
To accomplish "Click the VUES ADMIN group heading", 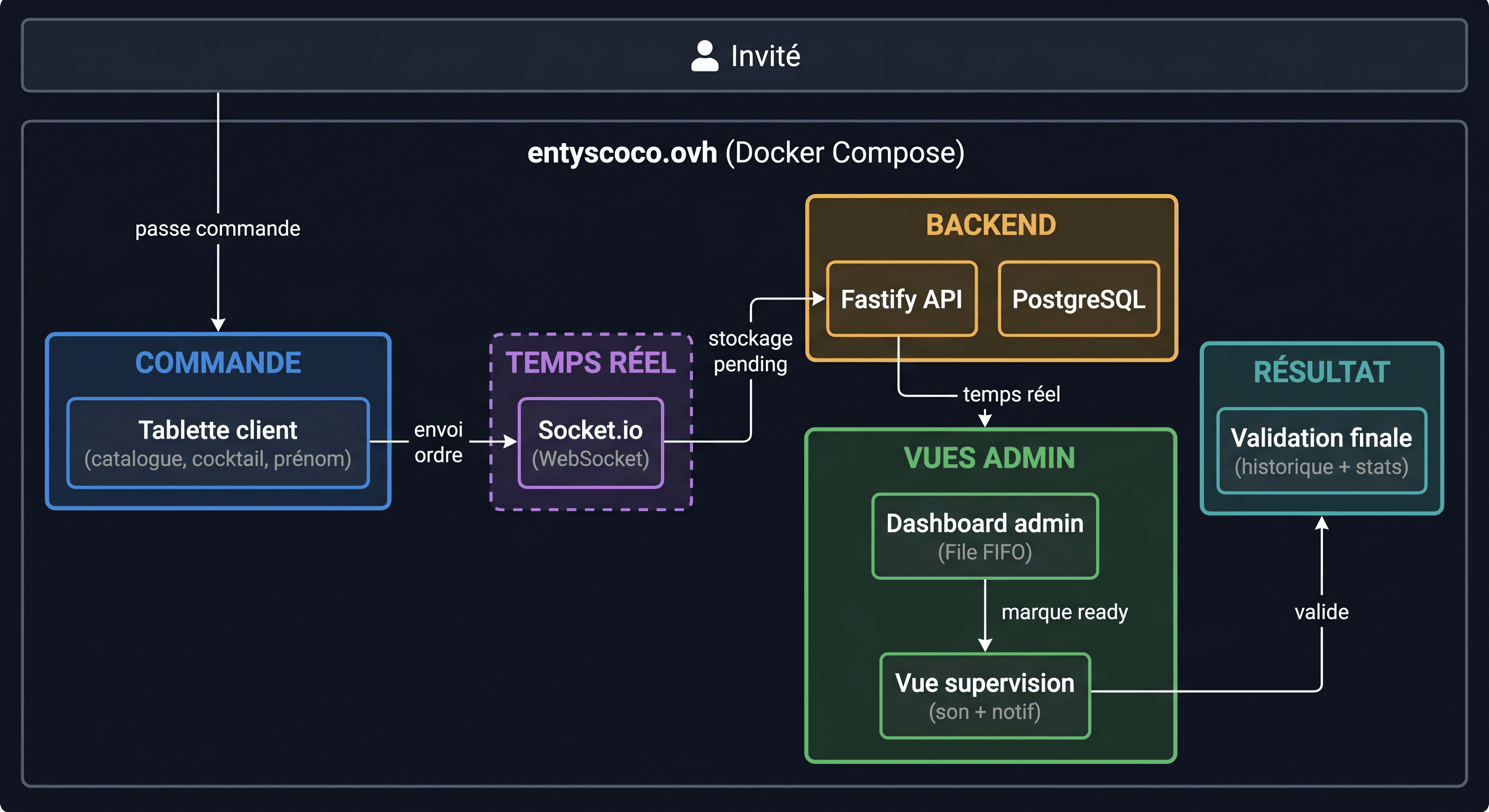I will (x=989, y=458).
